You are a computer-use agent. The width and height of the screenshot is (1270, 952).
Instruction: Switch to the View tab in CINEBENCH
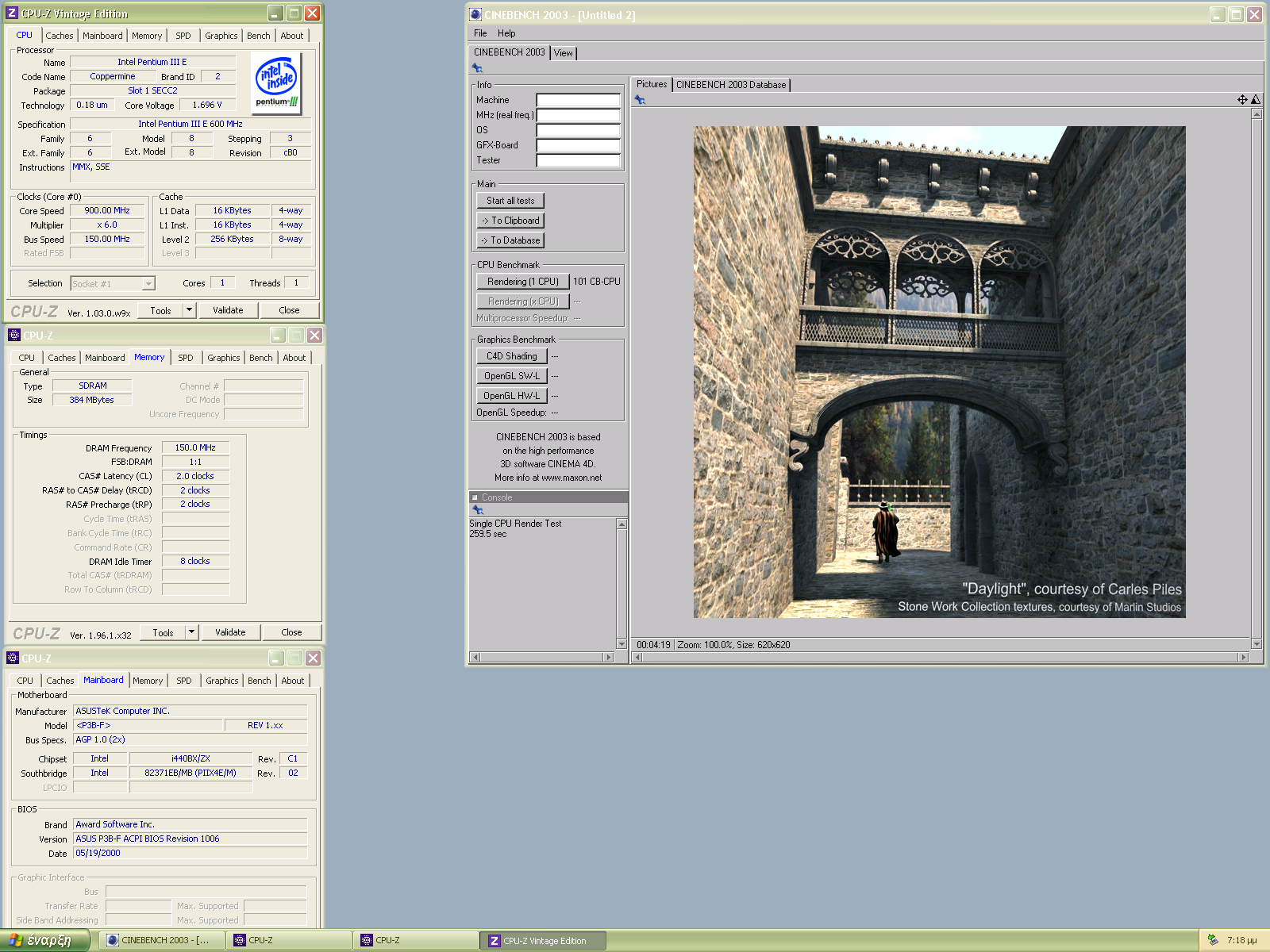564,53
